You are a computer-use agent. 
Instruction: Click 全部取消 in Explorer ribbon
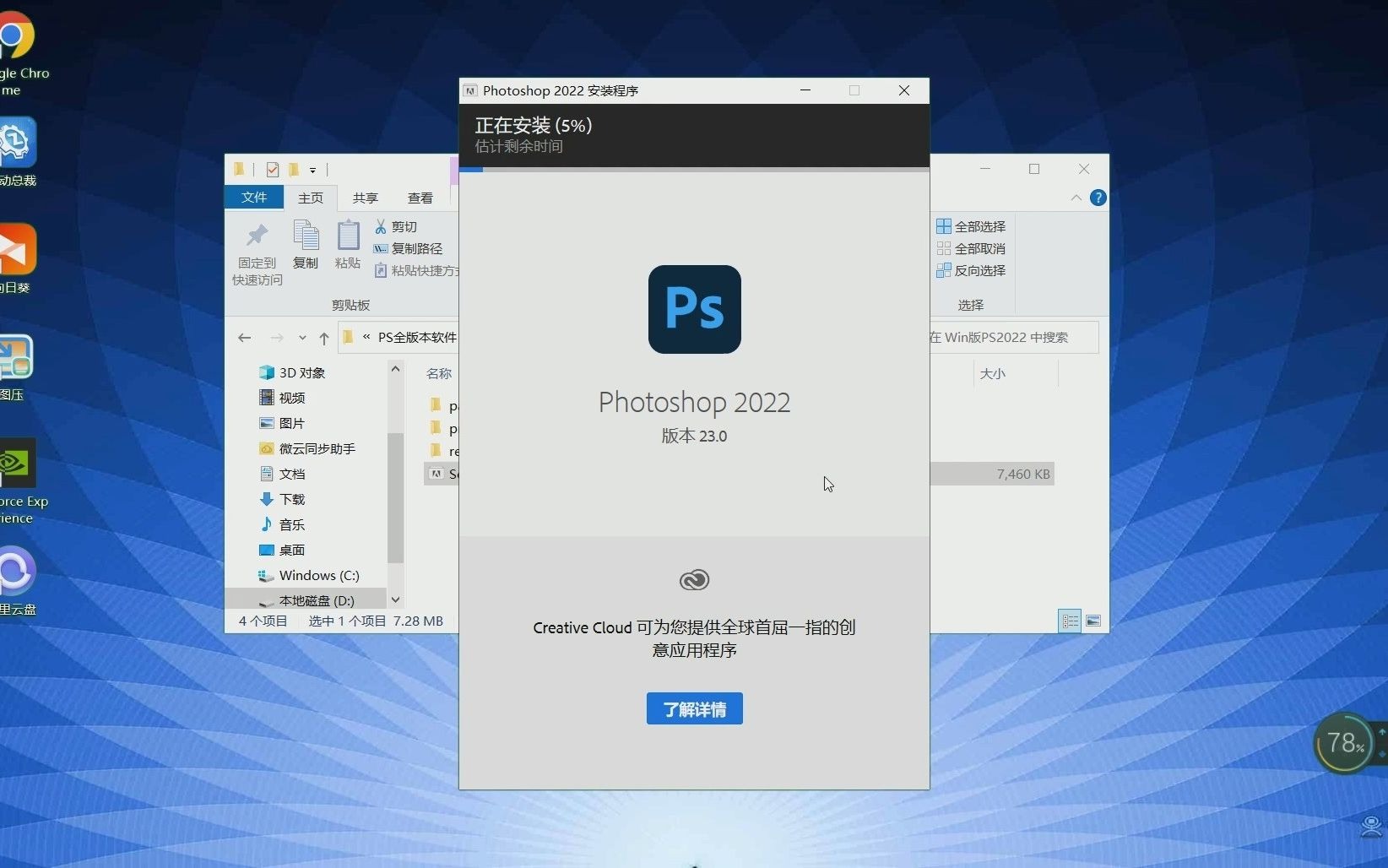coord(971,248)
